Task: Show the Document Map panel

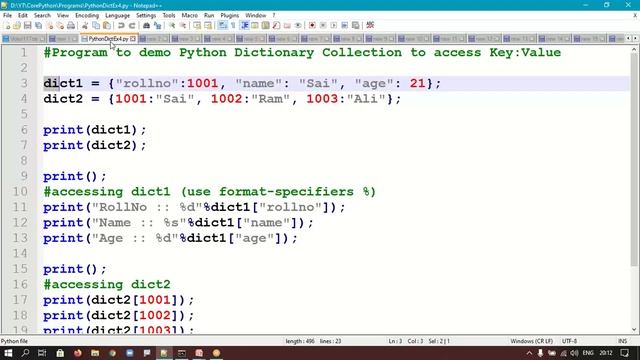Action: click(265, 25)
